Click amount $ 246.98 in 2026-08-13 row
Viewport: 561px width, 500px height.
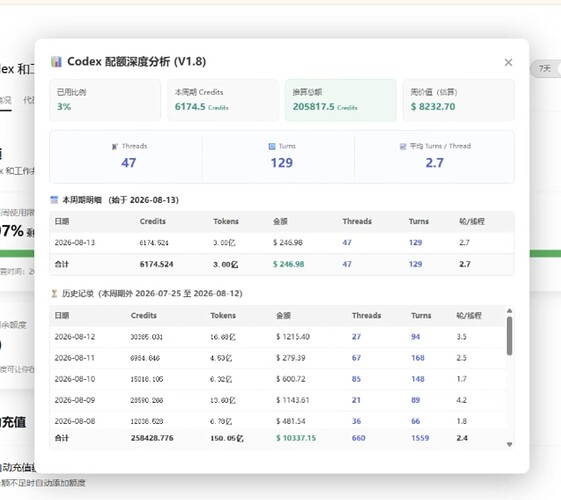point(288,242)
